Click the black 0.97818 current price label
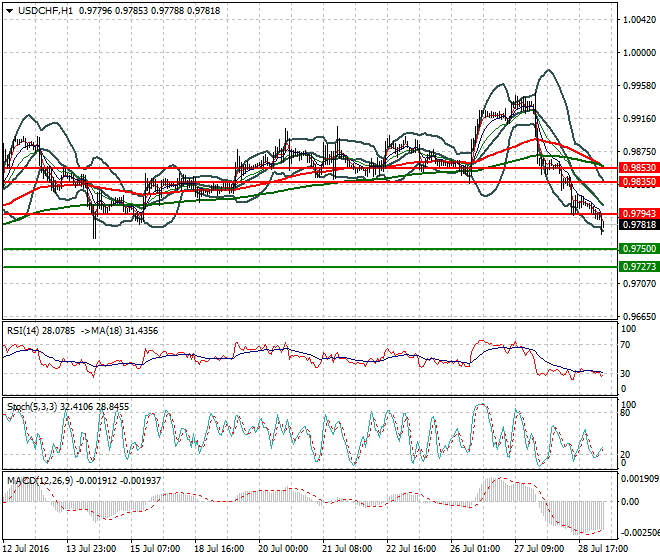Viewport: 660px width, 560px height. pos(639,225)
